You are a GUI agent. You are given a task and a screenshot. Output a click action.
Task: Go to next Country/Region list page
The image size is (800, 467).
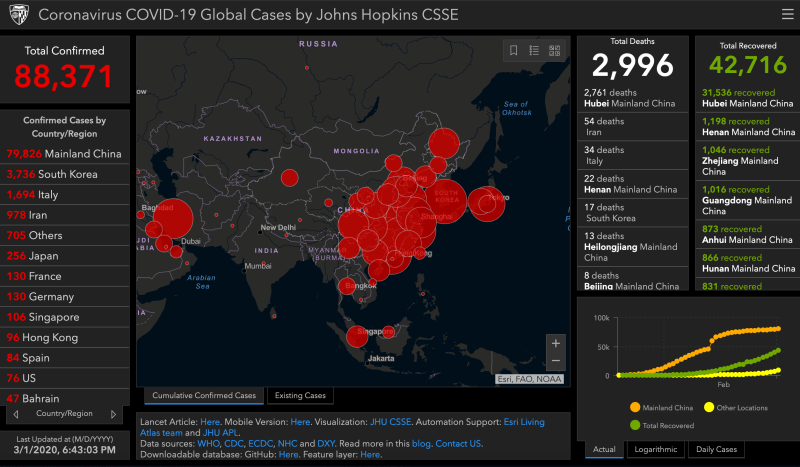113,414
